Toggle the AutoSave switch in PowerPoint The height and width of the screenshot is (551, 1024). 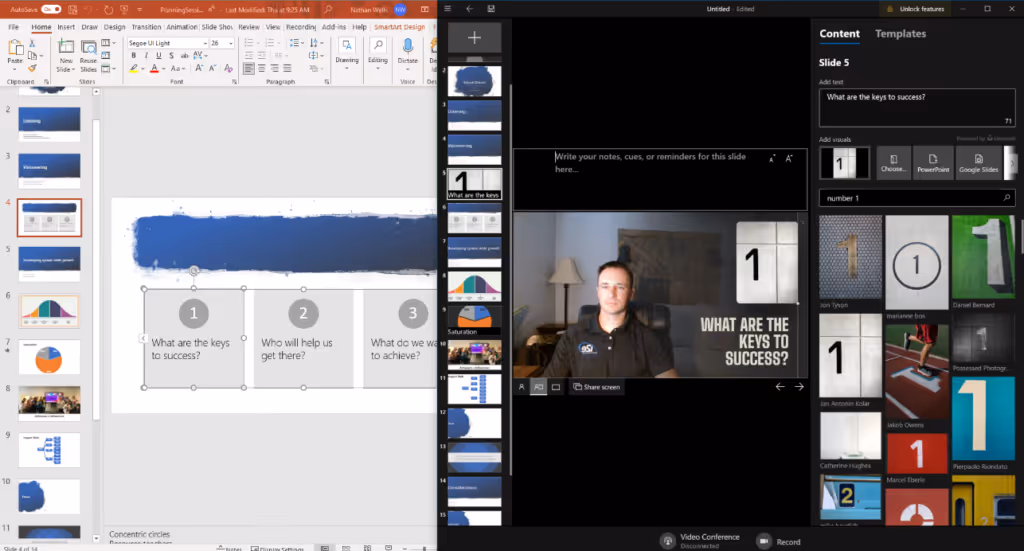coord(51,9)
